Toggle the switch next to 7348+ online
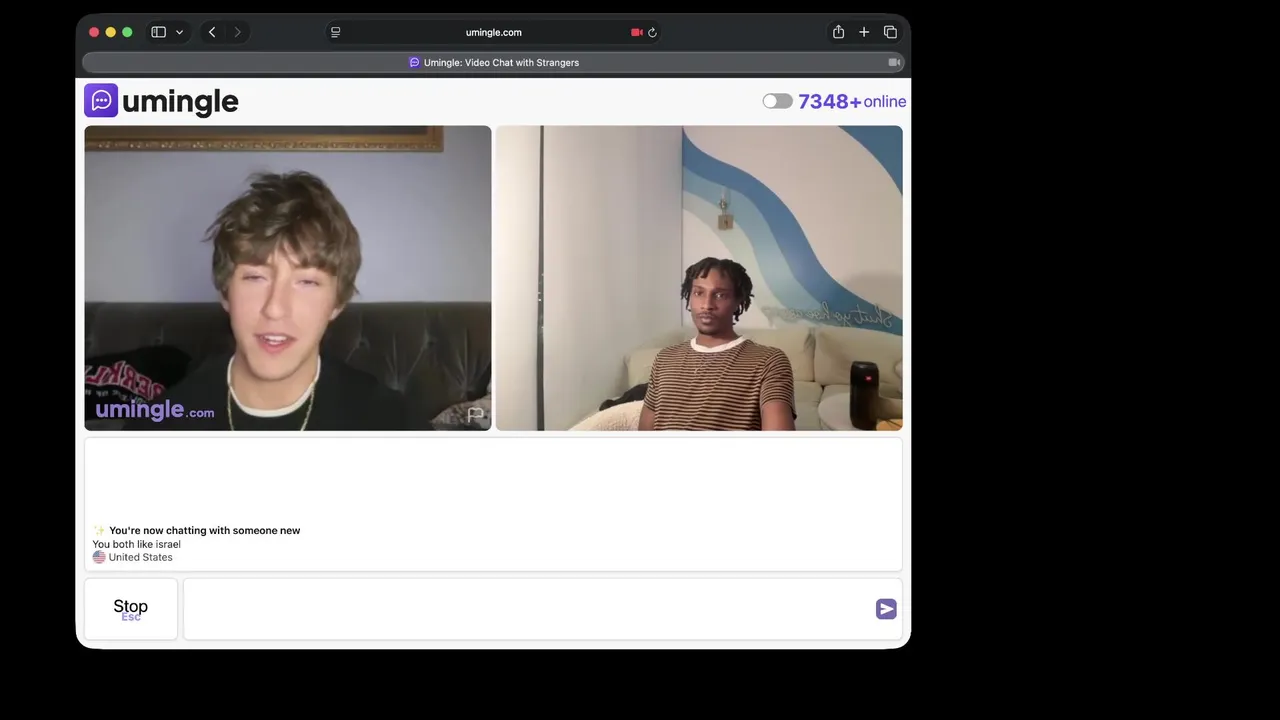This screenshot has width=1280, height=720. click(777, 101)
